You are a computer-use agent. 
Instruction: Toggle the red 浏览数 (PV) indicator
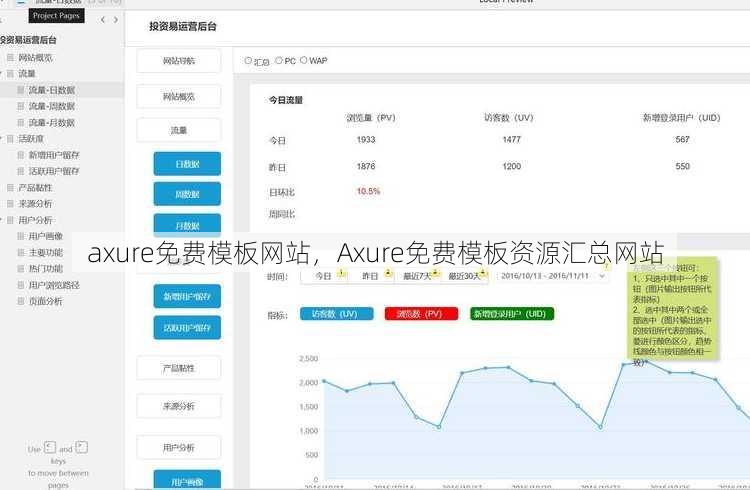421,314
